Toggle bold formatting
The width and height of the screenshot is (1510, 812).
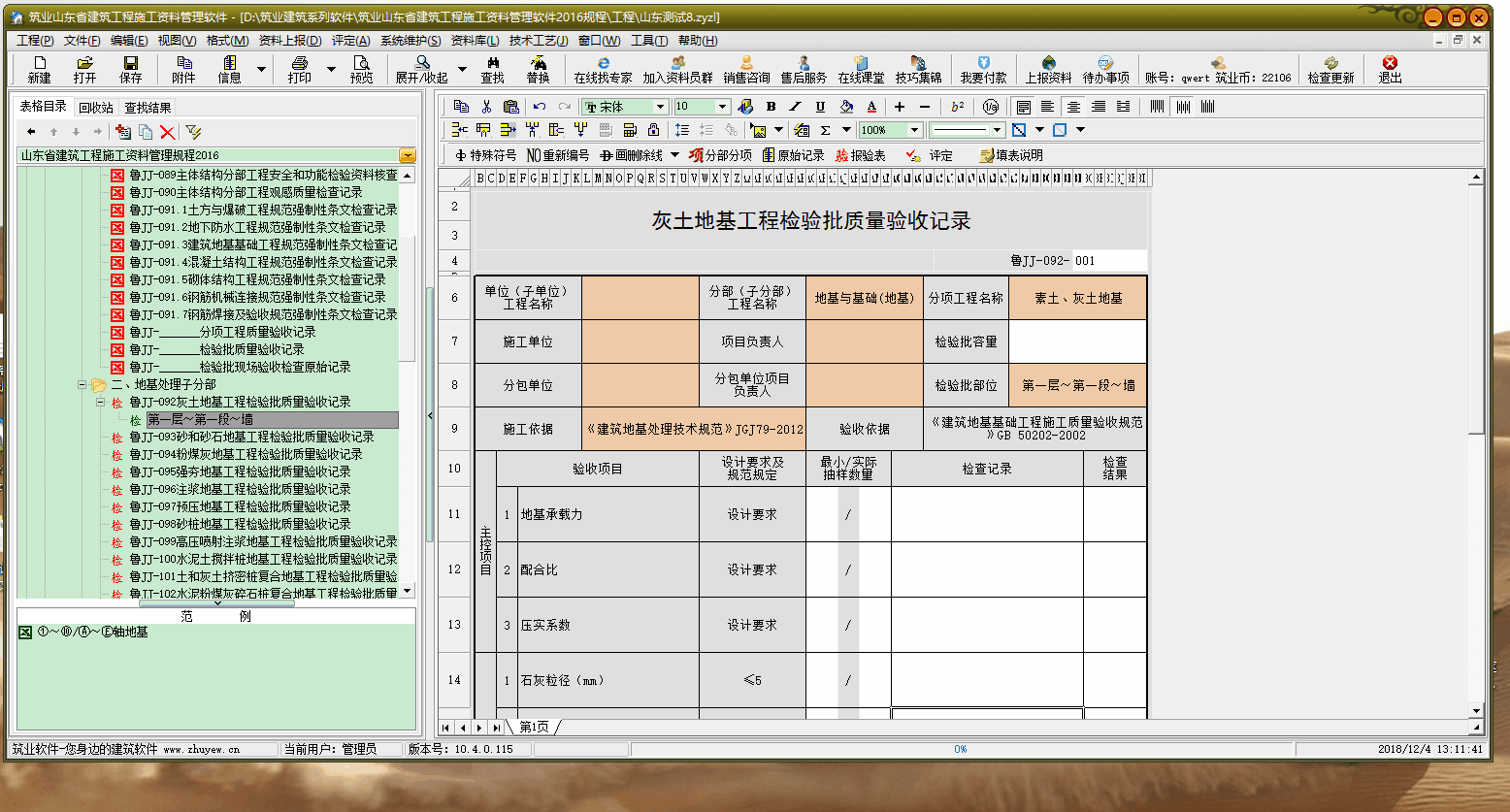(771, 107)
